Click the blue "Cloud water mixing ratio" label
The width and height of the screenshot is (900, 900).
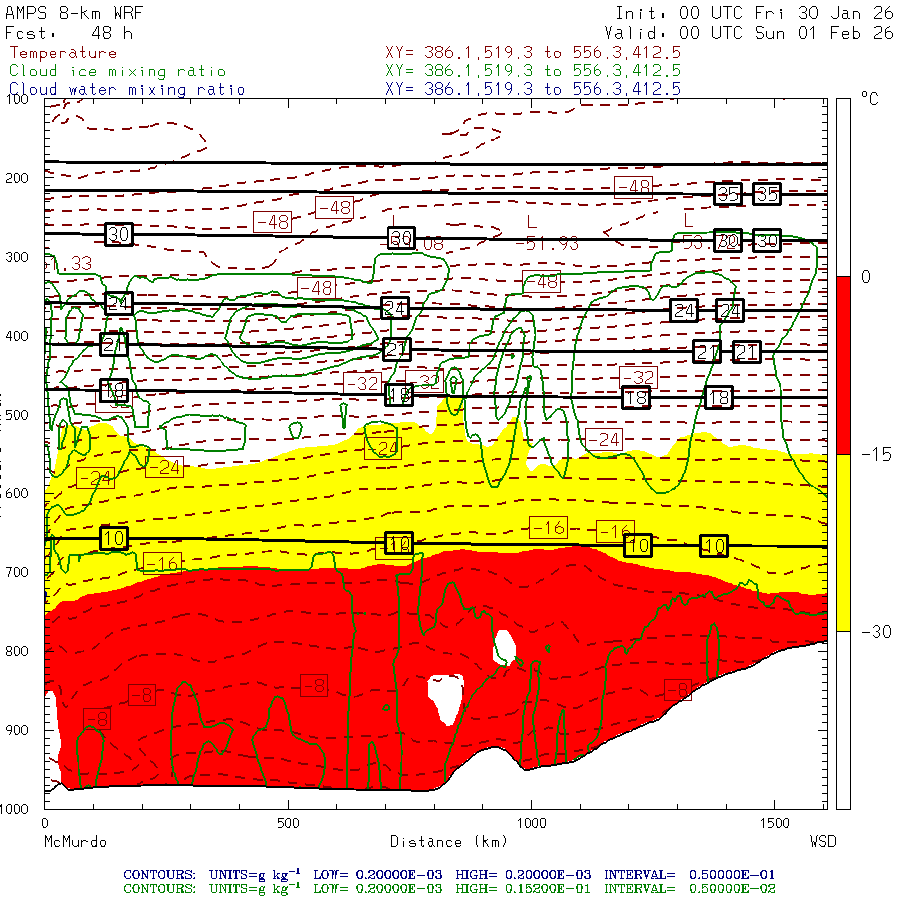coord(127,90)
